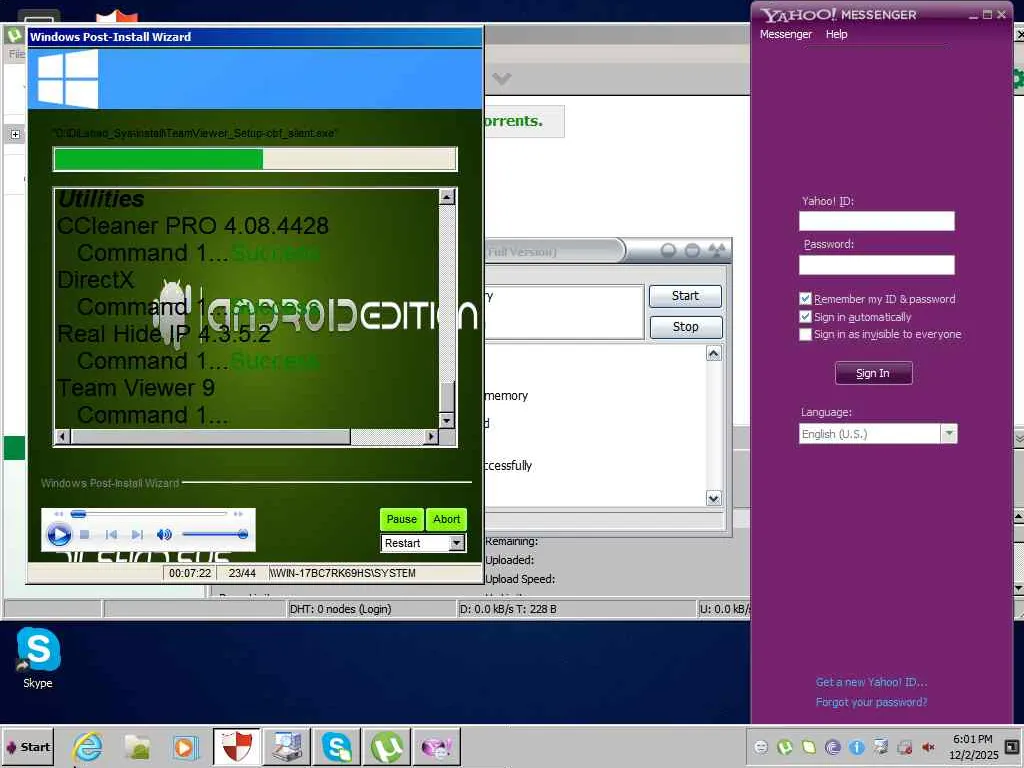Click the purple swirl tray icon
Image resolution: width=1024 pixels, height=768 pixels.
click(833, 747)
